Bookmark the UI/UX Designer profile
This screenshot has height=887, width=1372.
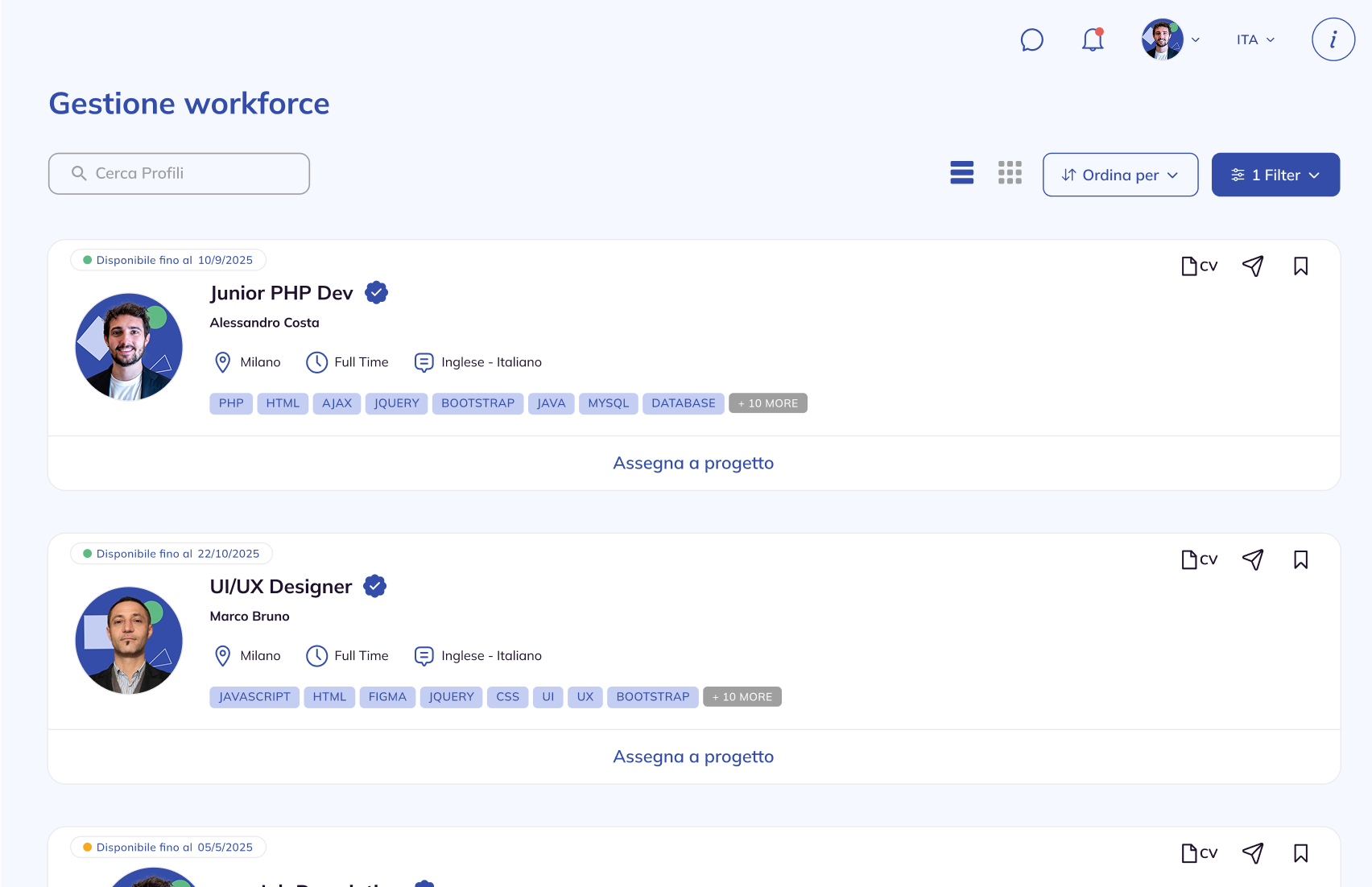1301,560
